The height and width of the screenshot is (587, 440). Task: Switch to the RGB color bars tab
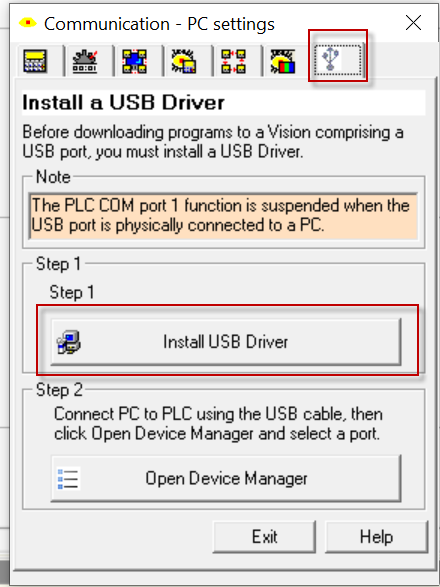pos(283,61)
